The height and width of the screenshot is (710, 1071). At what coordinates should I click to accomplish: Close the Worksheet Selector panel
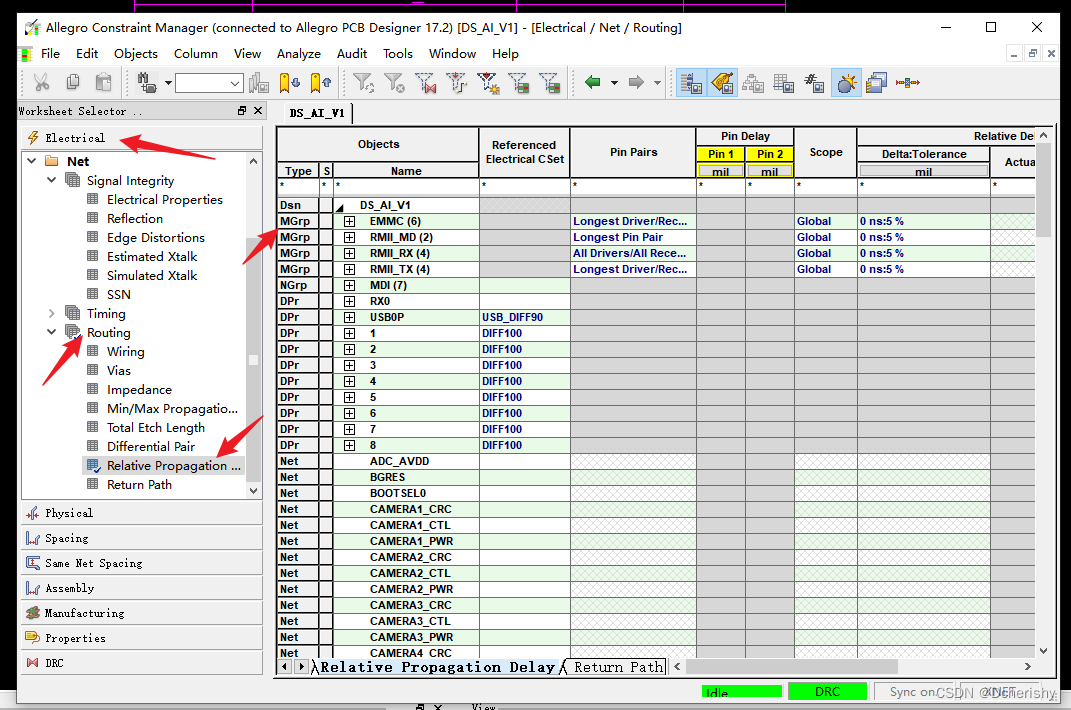[258, 111]
